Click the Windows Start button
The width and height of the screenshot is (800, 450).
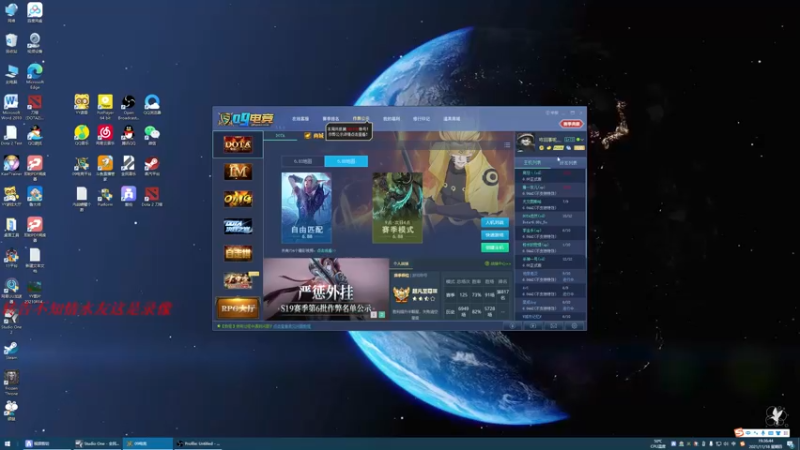point(8,444)
